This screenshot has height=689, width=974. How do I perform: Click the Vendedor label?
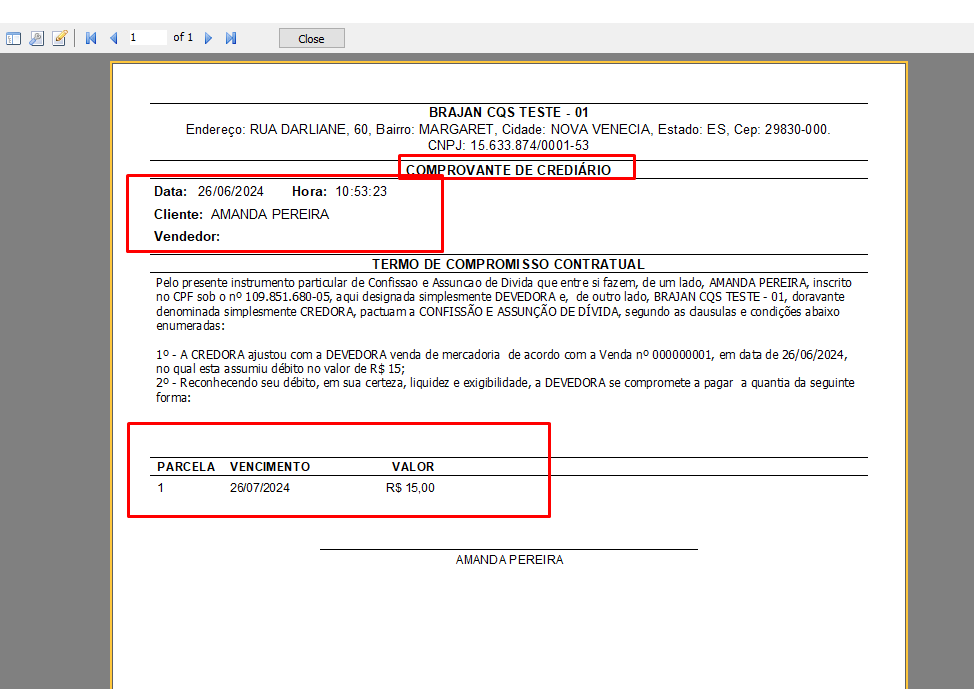pos(186,237)
